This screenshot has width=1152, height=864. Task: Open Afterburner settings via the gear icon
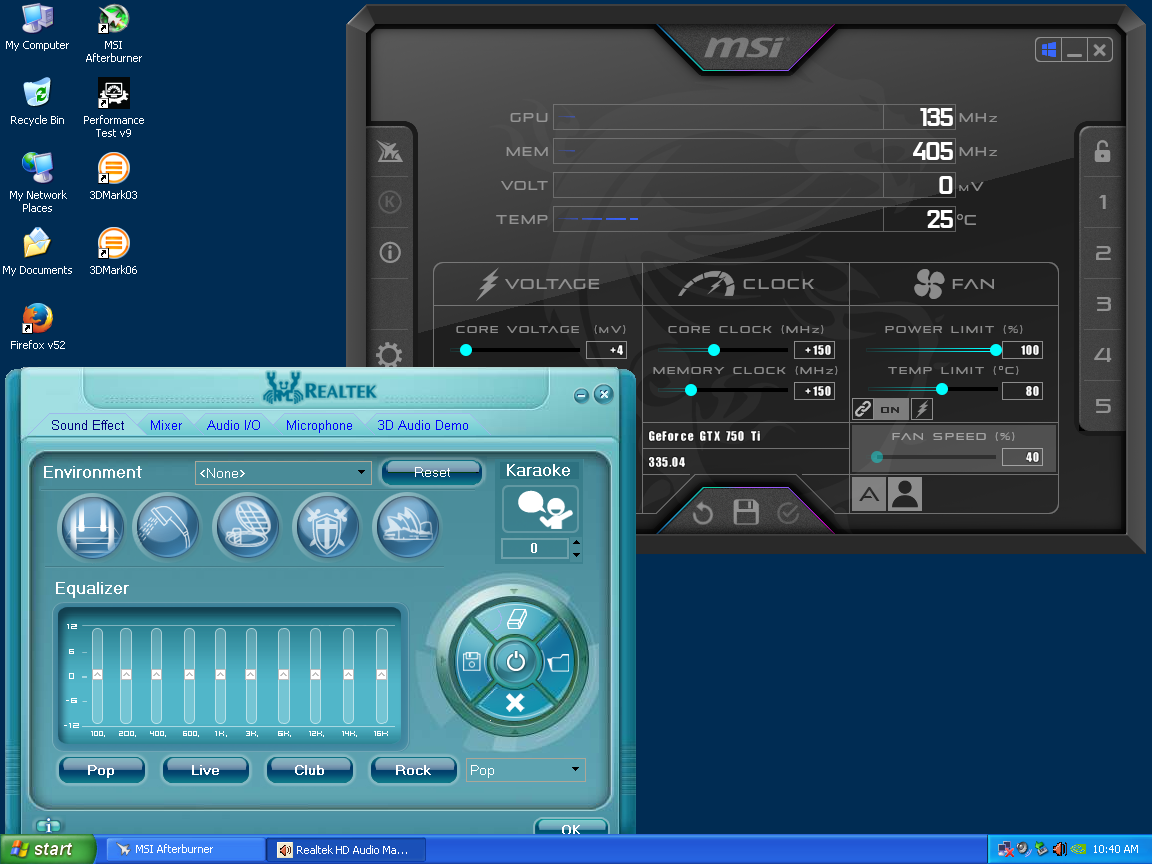[x=389, y=355]
